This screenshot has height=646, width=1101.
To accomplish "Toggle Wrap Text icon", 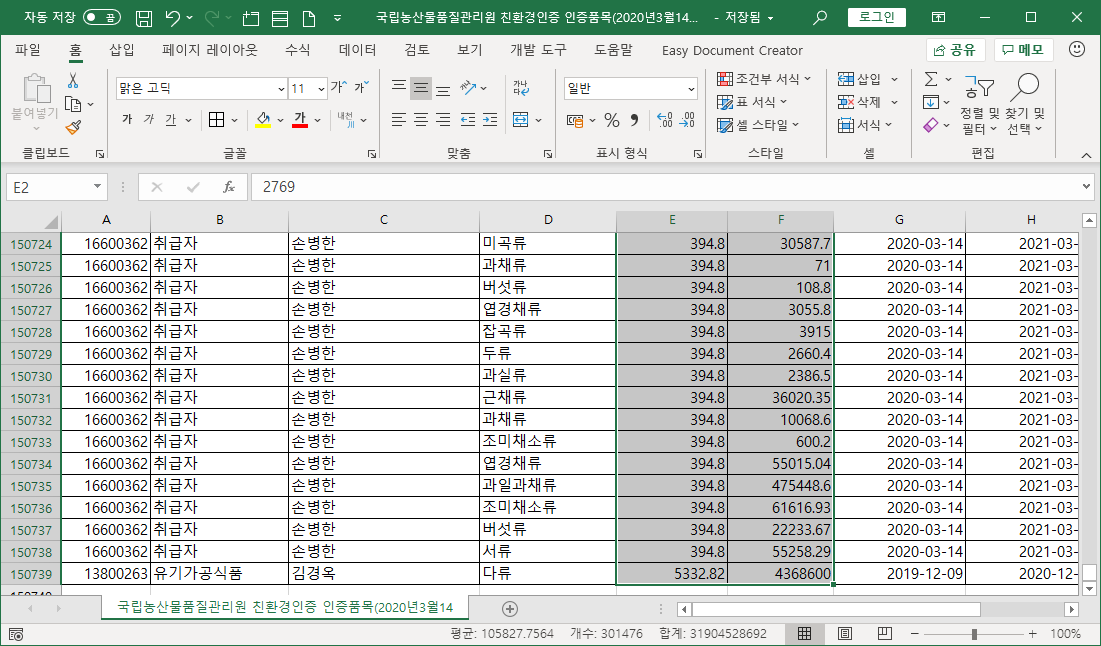I will pos(521,88).
